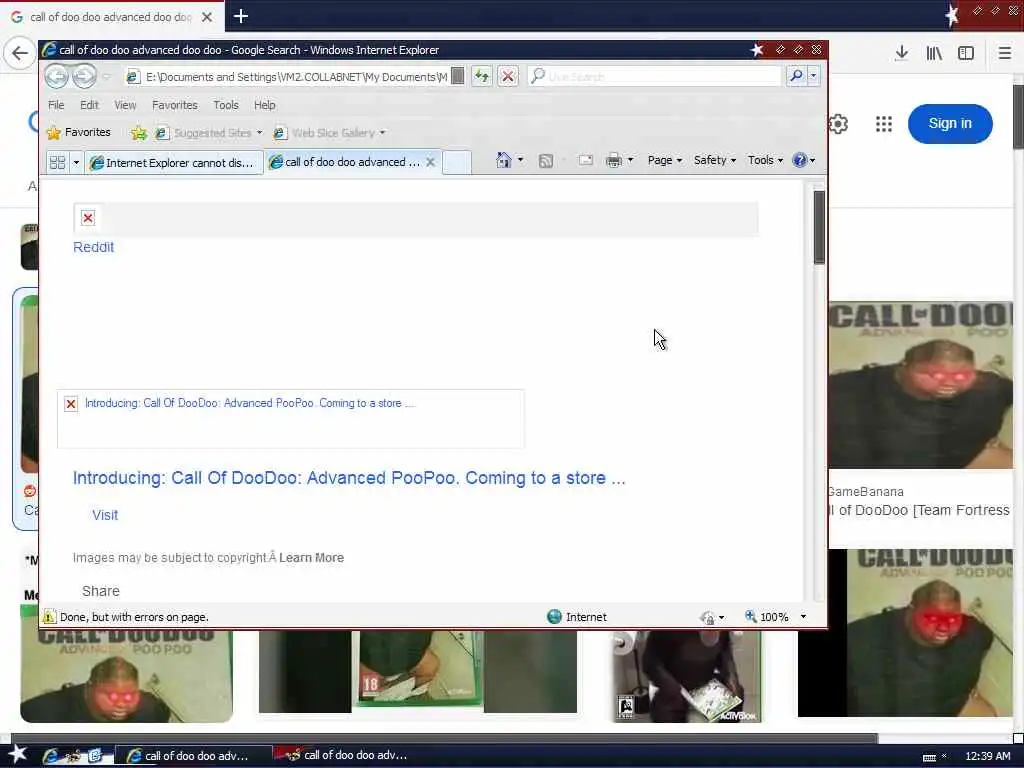Click the IE vertical scrollbar thumb
The width and height of the screenshot is (1024, 768).
pos(819,227)
